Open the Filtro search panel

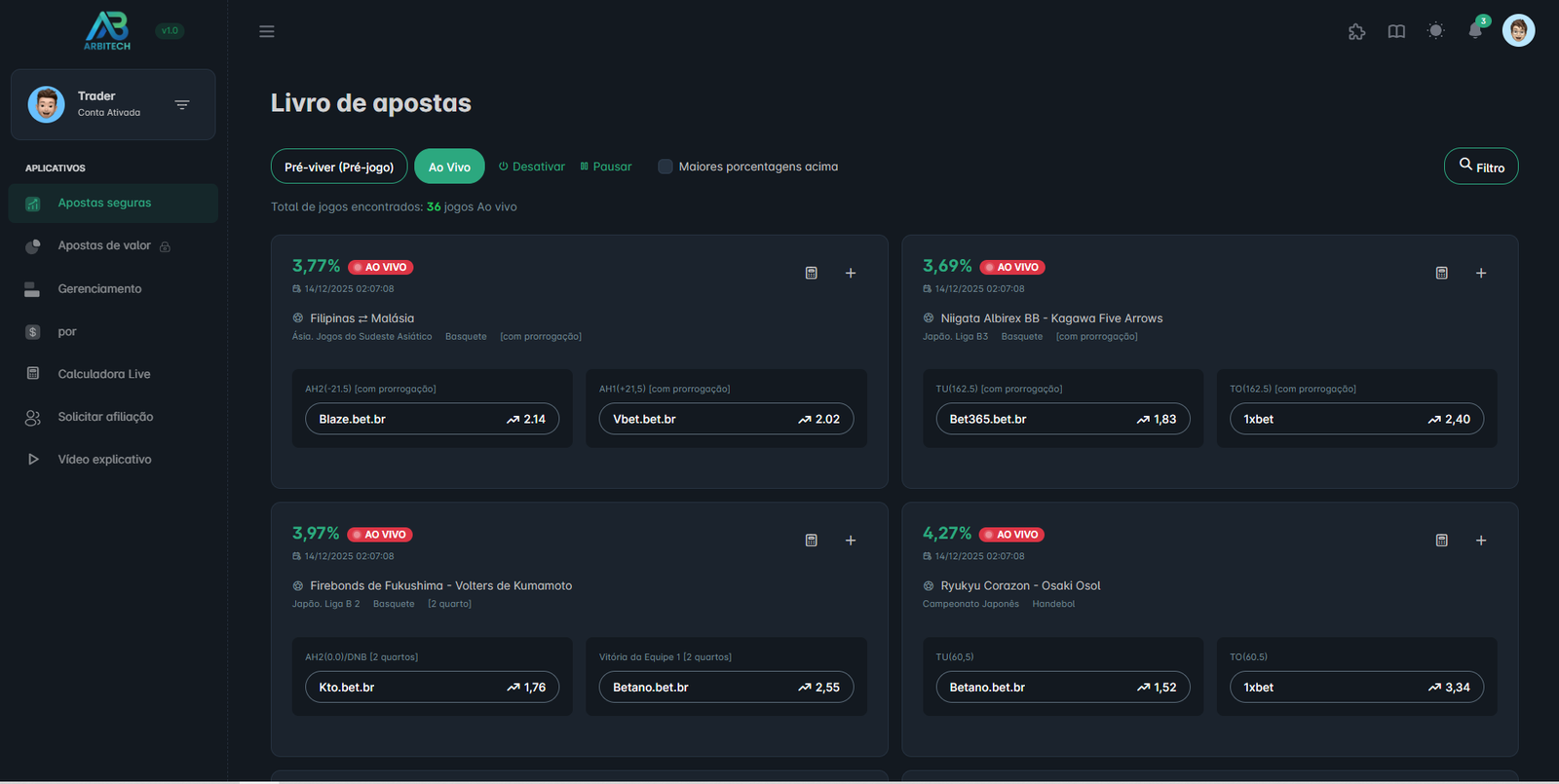1480,167
